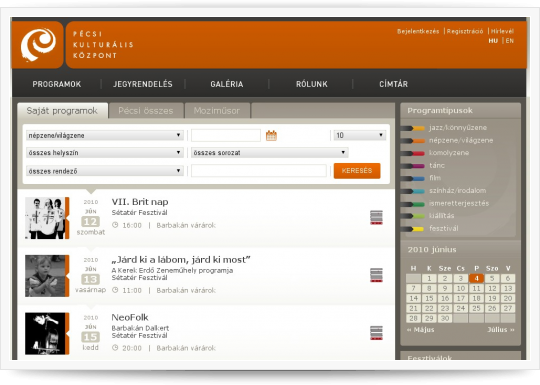Open the VII. Brit nap event thumbnail

[x=45, y=218]
